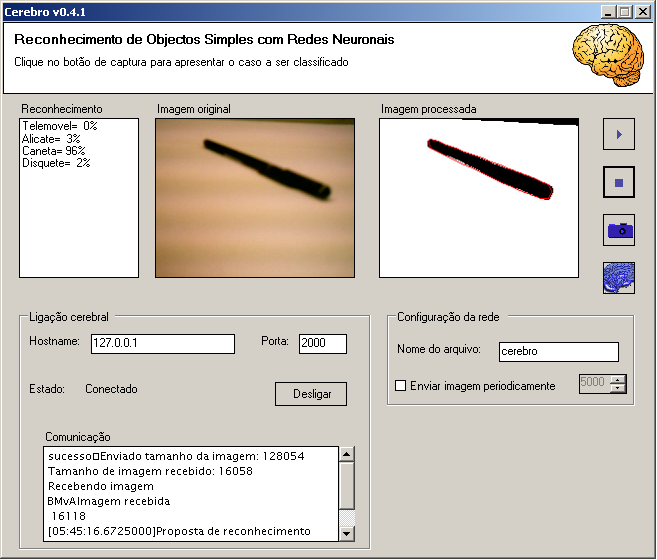Click Comunicação log scroll up arrow
This screenshot has width=657, height=560.
pos(347,454)
